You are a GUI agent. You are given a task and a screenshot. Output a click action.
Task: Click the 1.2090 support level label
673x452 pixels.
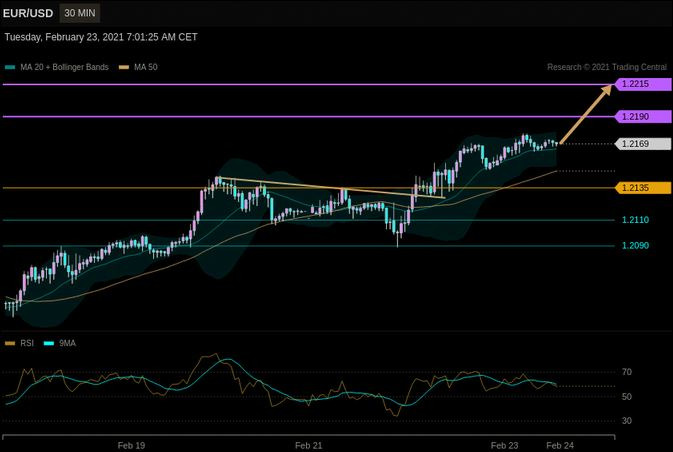[635, 246]
